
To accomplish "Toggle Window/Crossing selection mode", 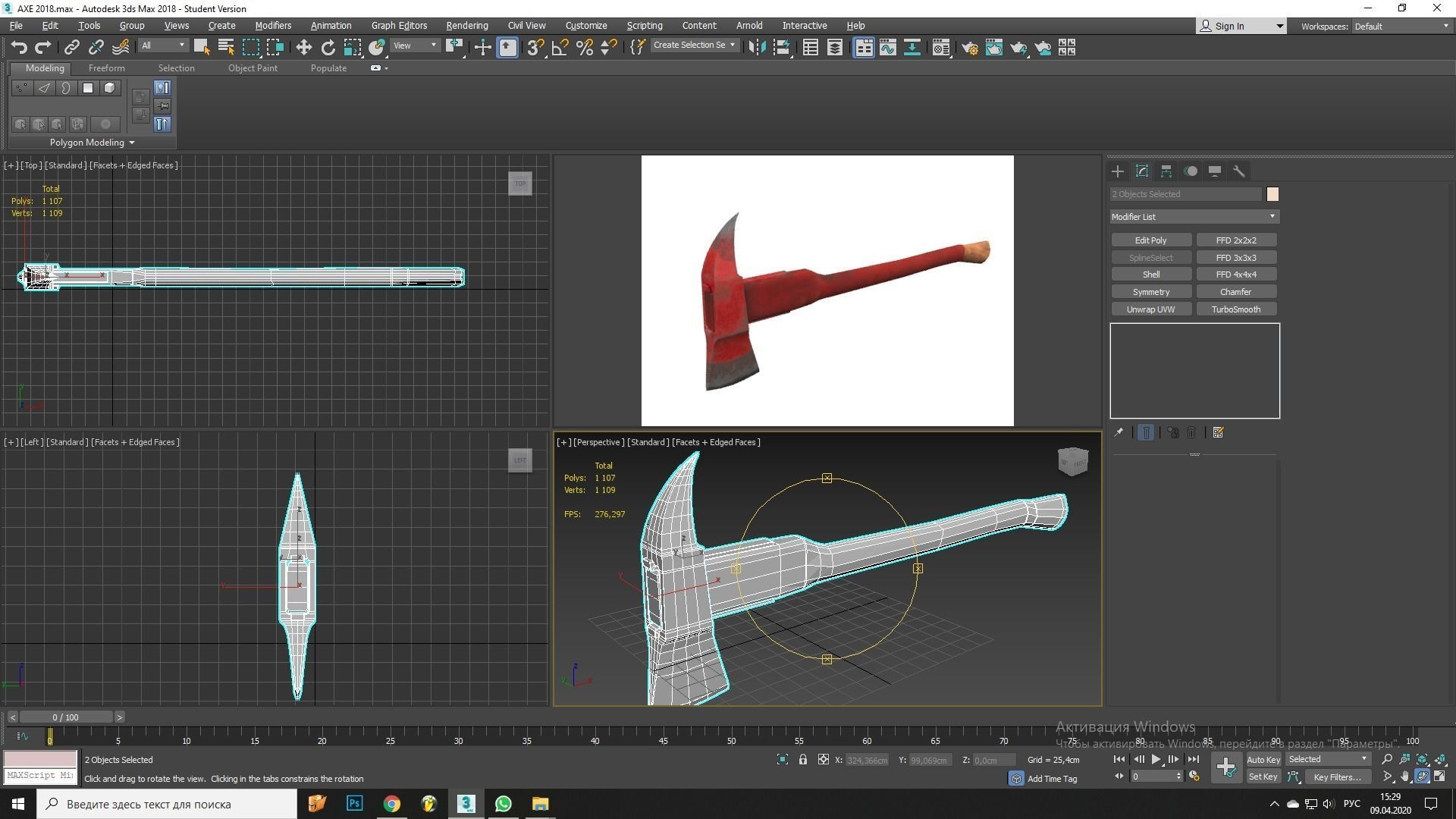I will point(275,48).
